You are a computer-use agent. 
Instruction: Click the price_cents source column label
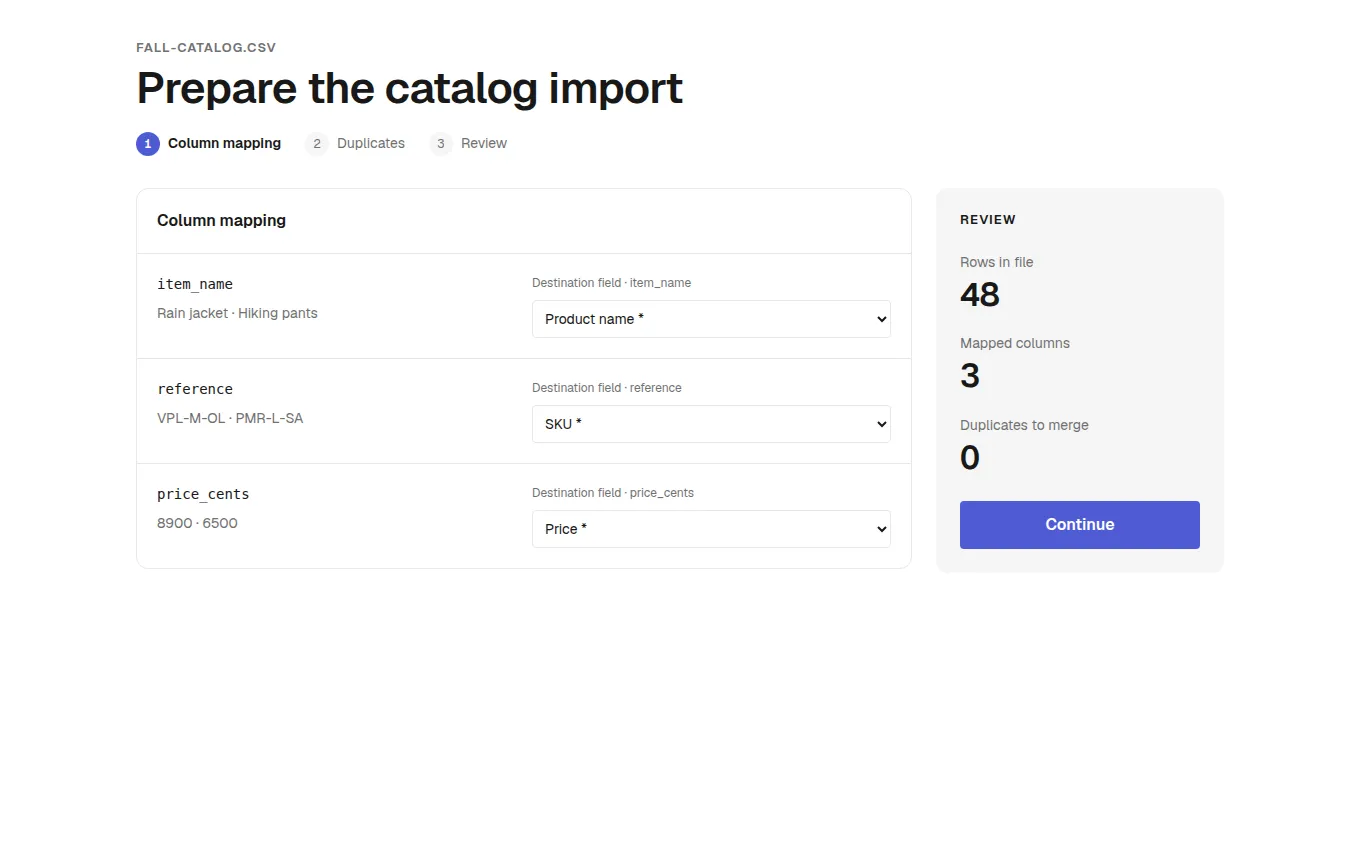click(203, 494)
